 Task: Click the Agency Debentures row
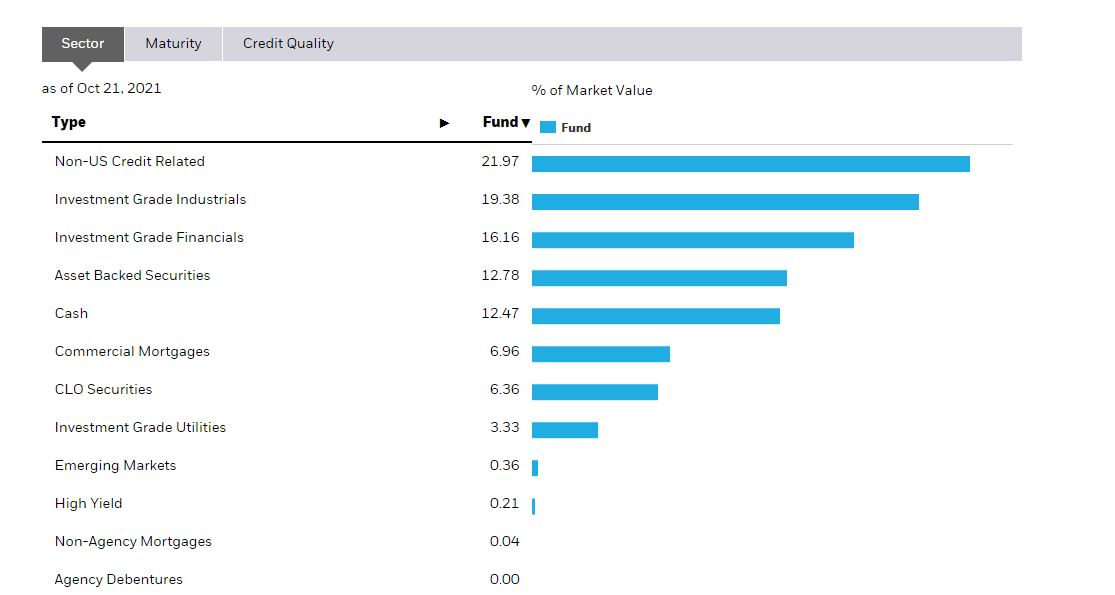[118, 579]
